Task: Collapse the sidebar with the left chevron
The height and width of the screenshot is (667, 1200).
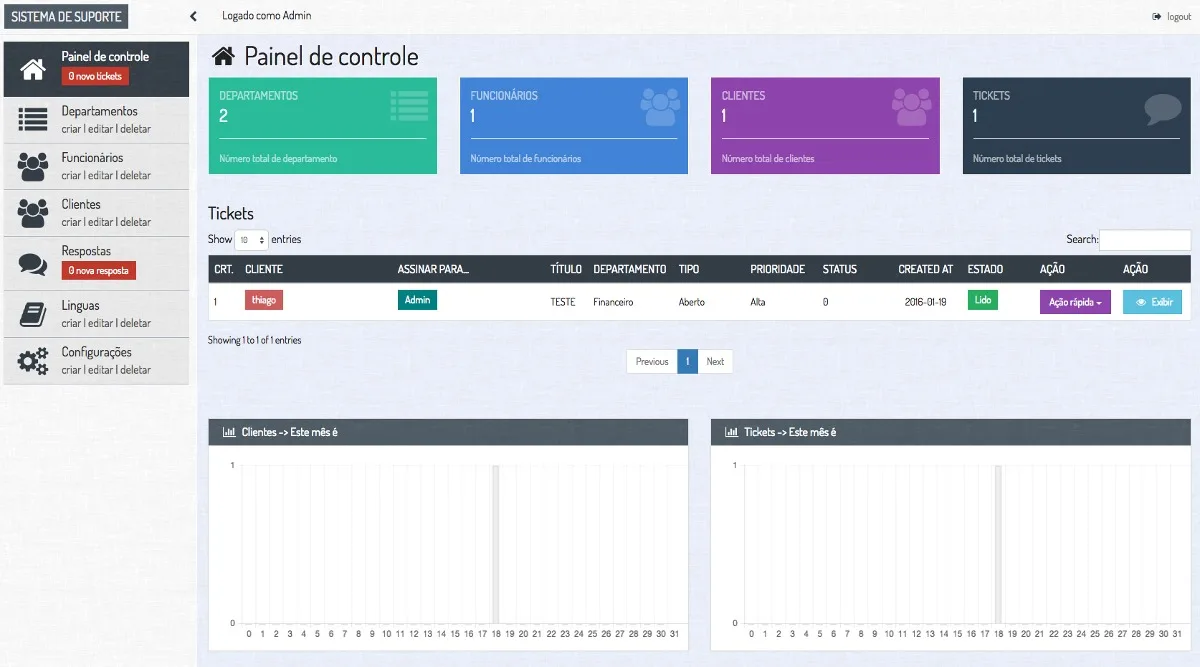Action: [x=193, y=17]
